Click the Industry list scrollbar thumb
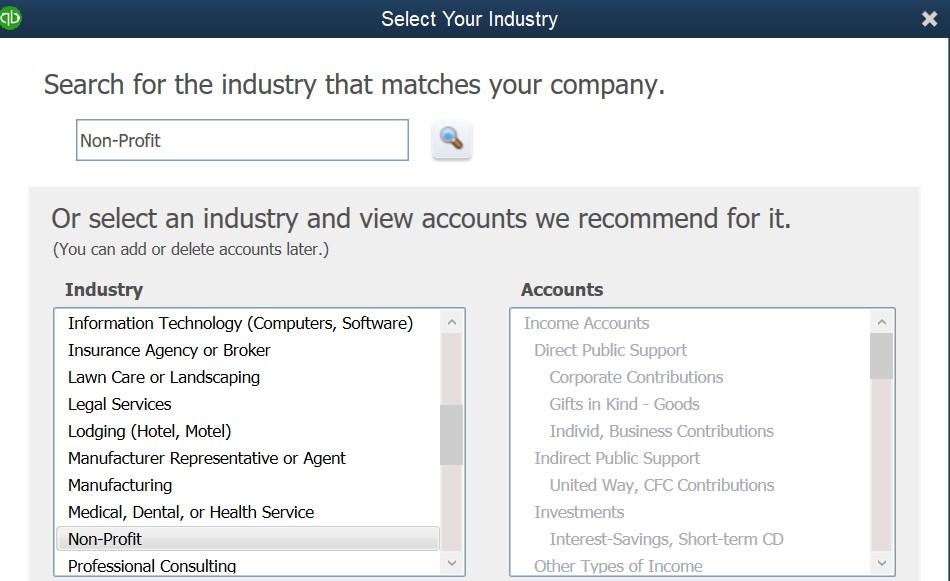This screenshot has width=950, height=581. 452,435
